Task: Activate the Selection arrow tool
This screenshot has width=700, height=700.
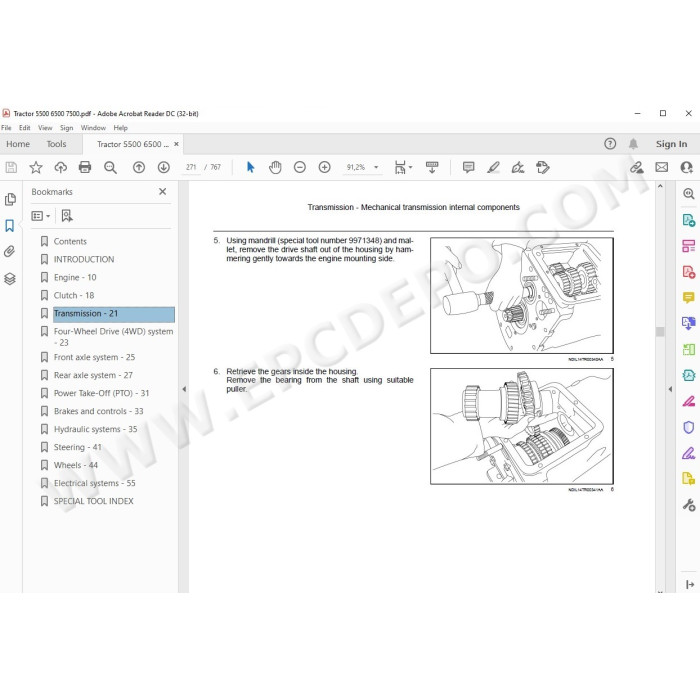Action: pos(250,167)
